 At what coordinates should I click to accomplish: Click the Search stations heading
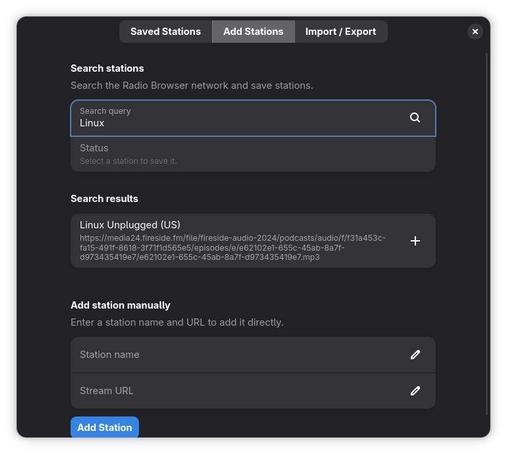pos(107,68)
